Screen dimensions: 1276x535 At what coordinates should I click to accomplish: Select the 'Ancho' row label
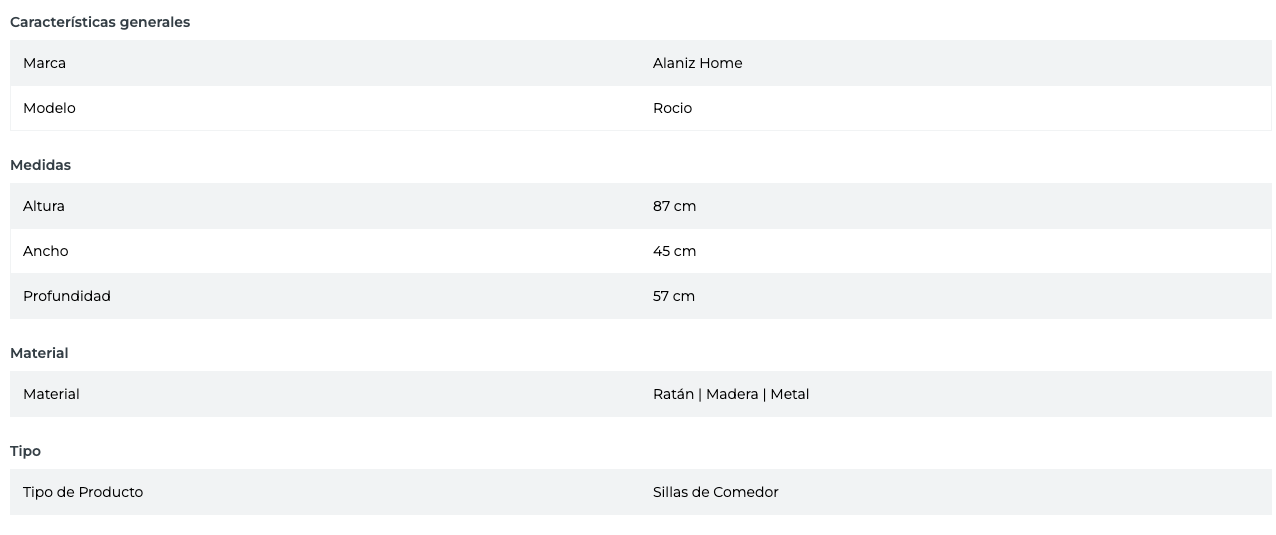point(46,251)
